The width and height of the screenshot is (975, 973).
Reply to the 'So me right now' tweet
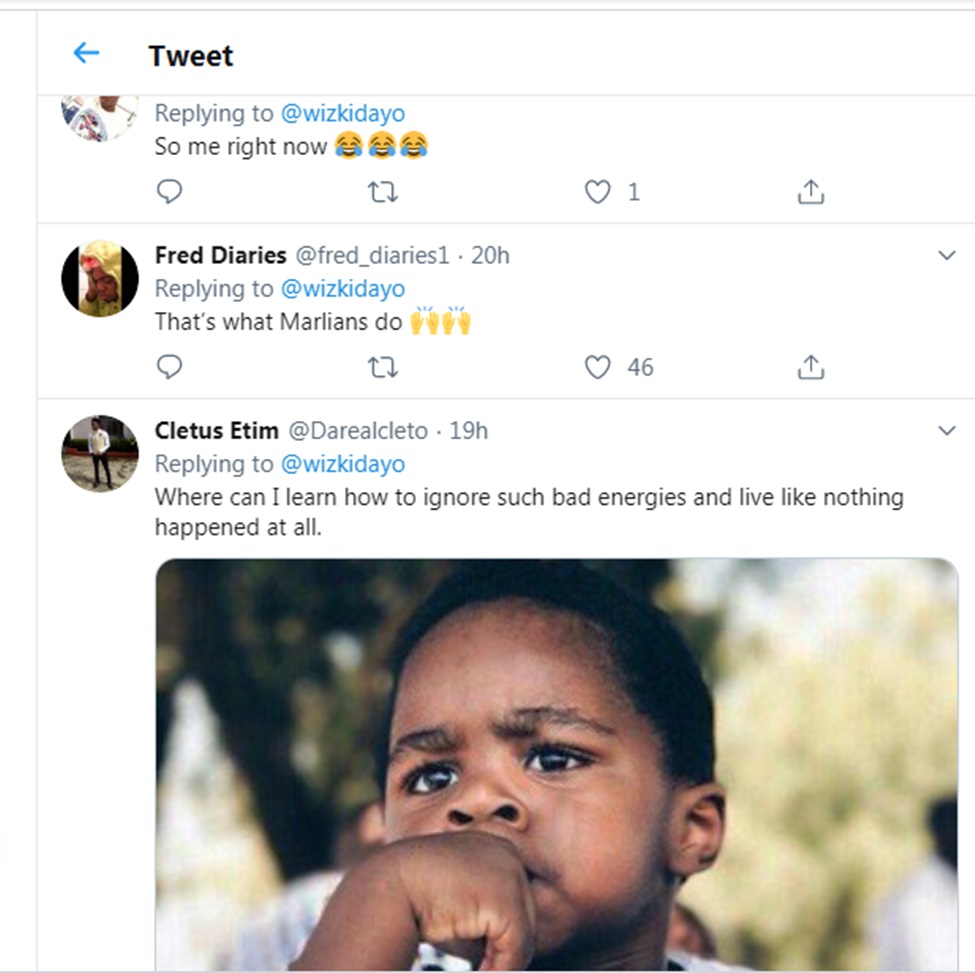coord(170,191)
